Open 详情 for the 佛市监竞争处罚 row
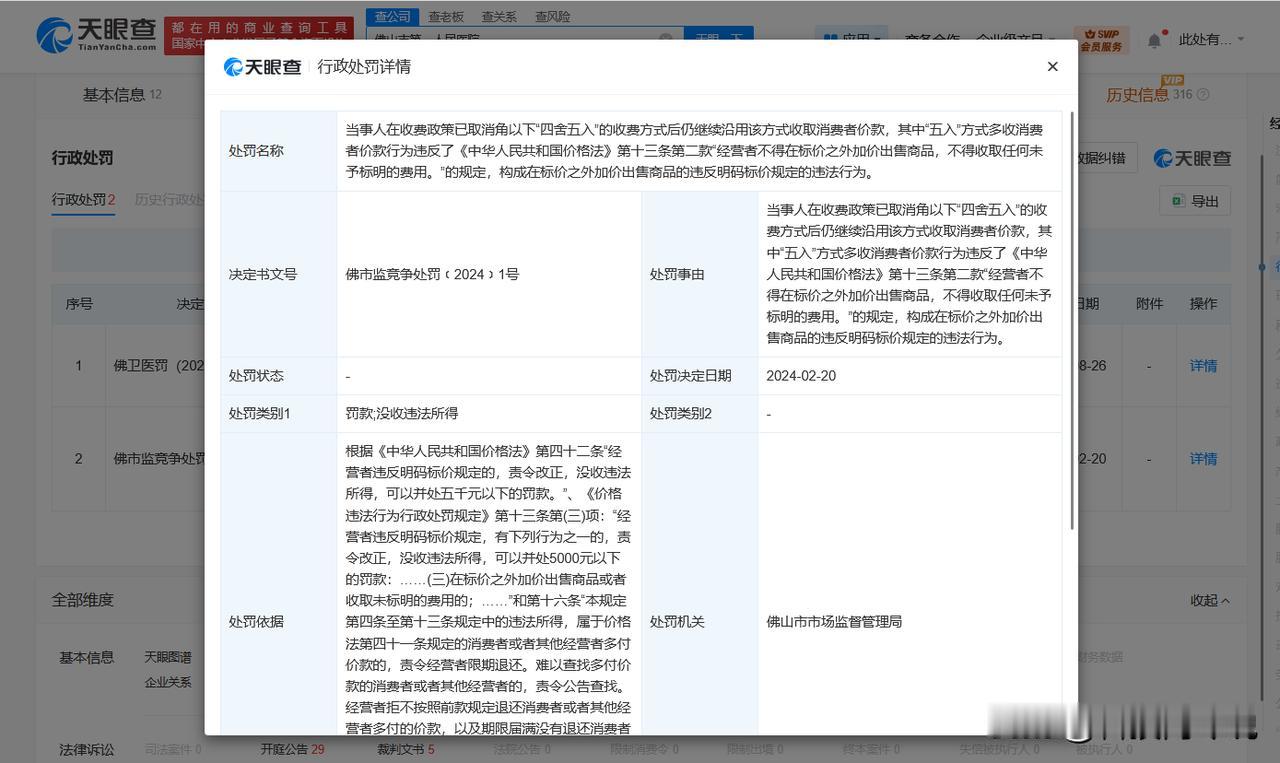This screenshot has width=1280, height=763. [x=1203, y=459]
